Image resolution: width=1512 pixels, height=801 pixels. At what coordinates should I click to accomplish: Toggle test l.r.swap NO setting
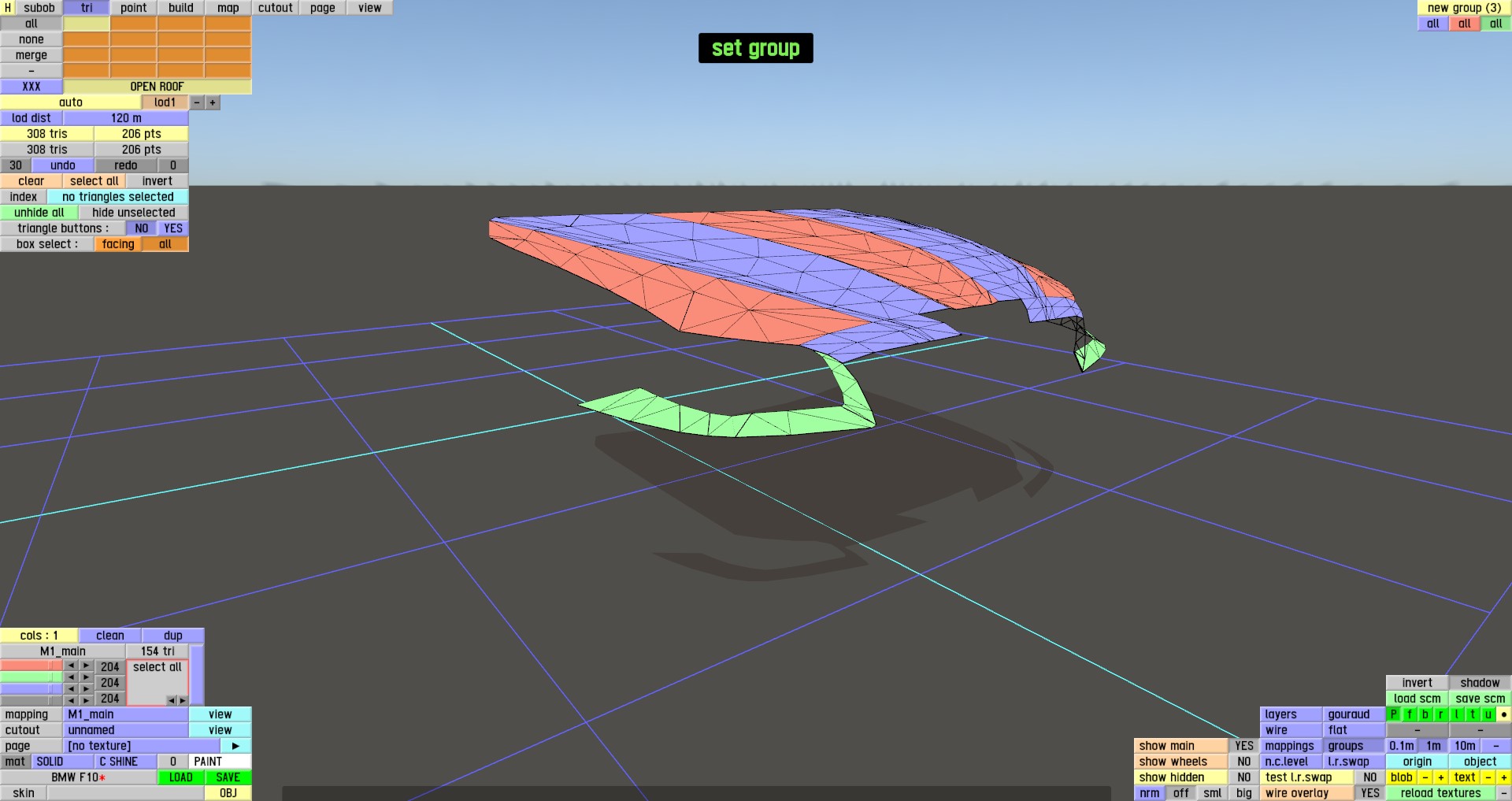tap(1370, 777)
